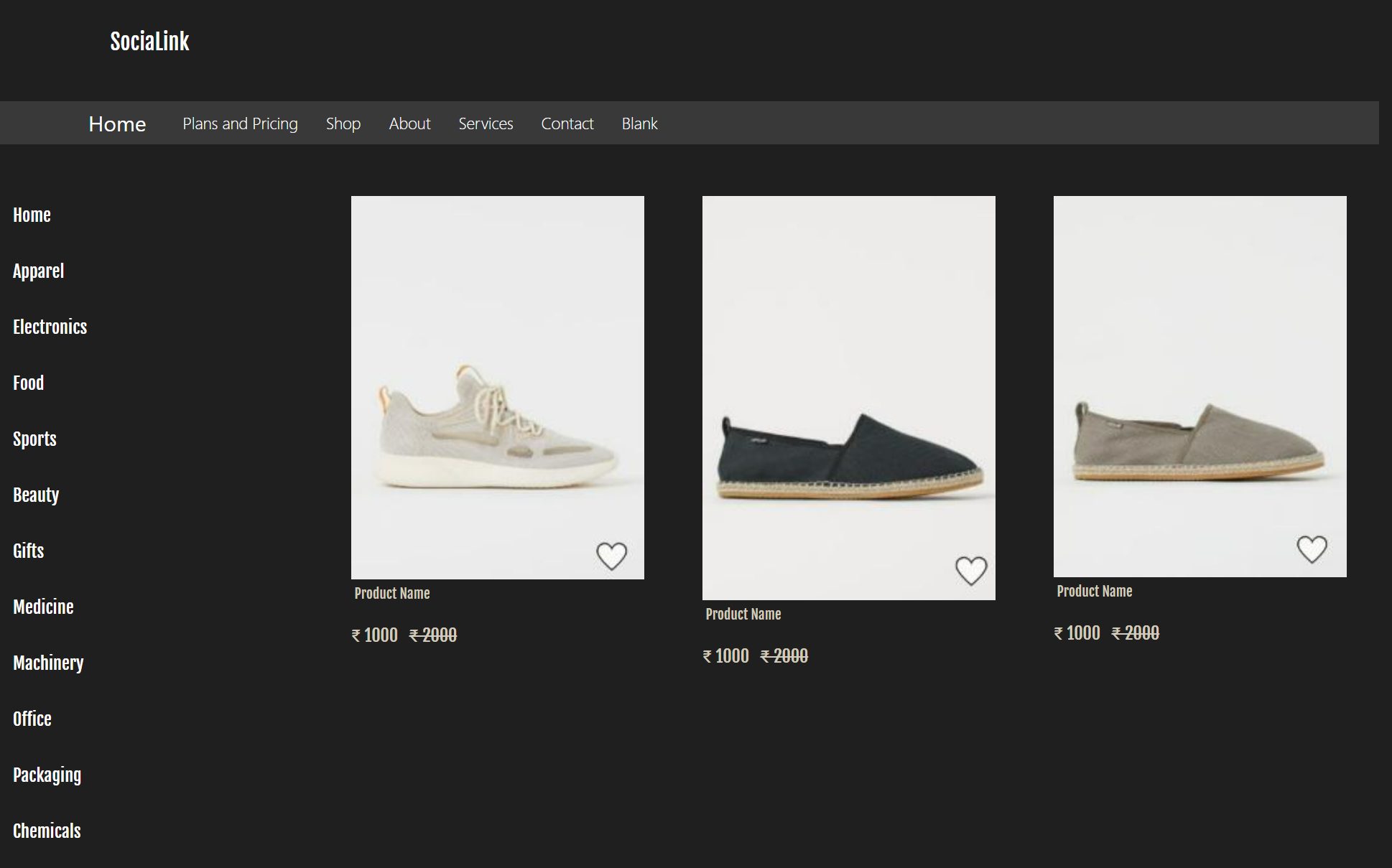Toggle wishlist heart on grey espadrille
Screen dimensions: 1392x868
[x=1312, y=549]
